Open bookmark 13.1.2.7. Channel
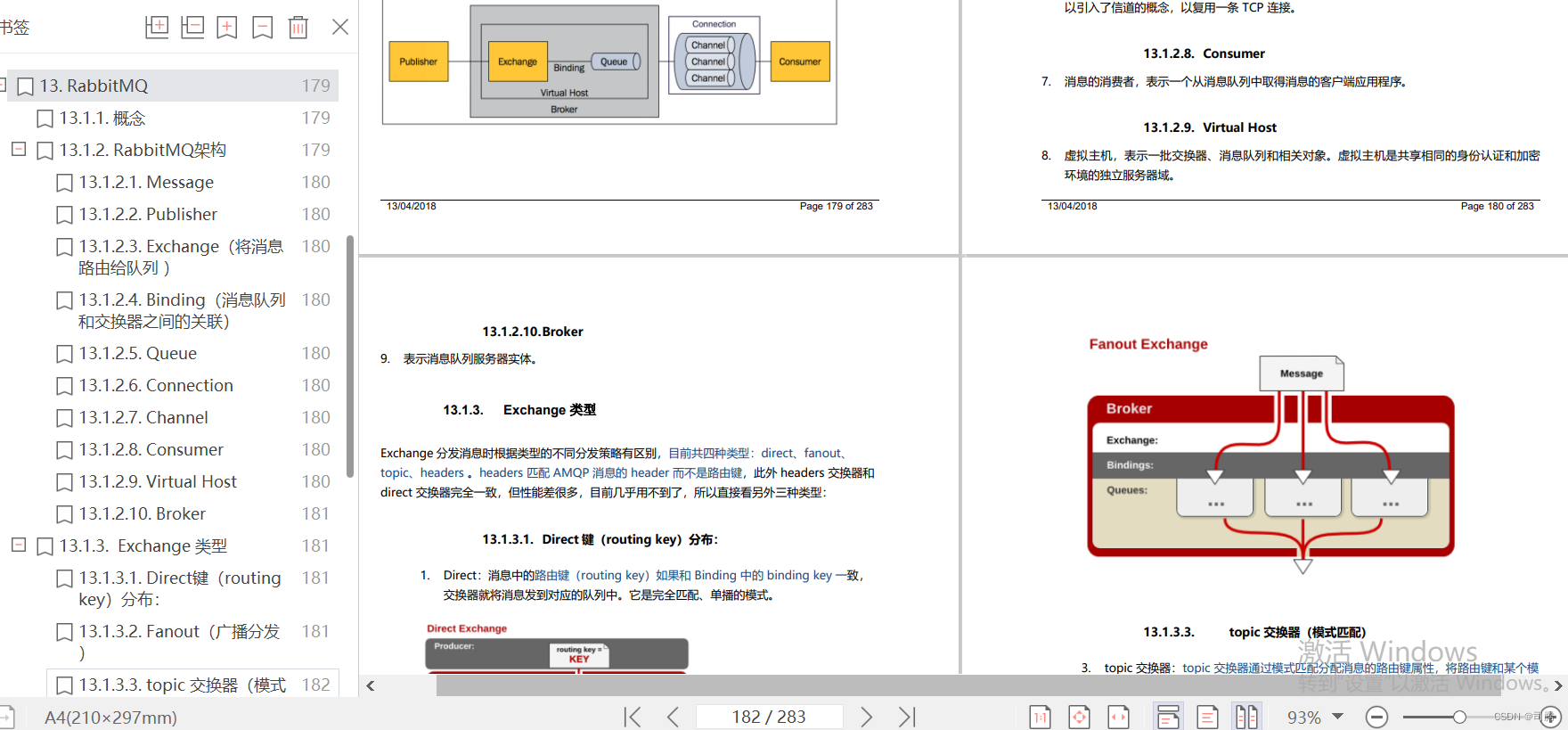 tap(143, 417)
